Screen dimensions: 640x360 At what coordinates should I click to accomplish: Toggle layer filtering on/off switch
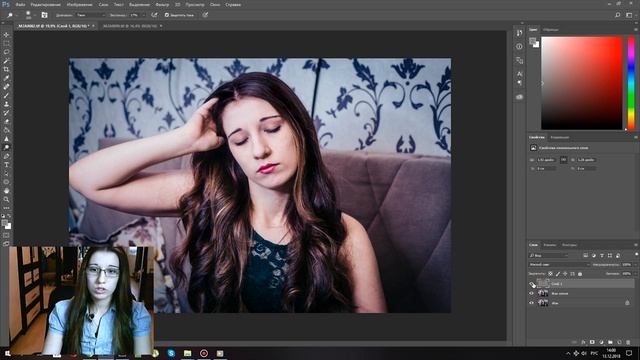pyautogui.click(x=636, y=255)
